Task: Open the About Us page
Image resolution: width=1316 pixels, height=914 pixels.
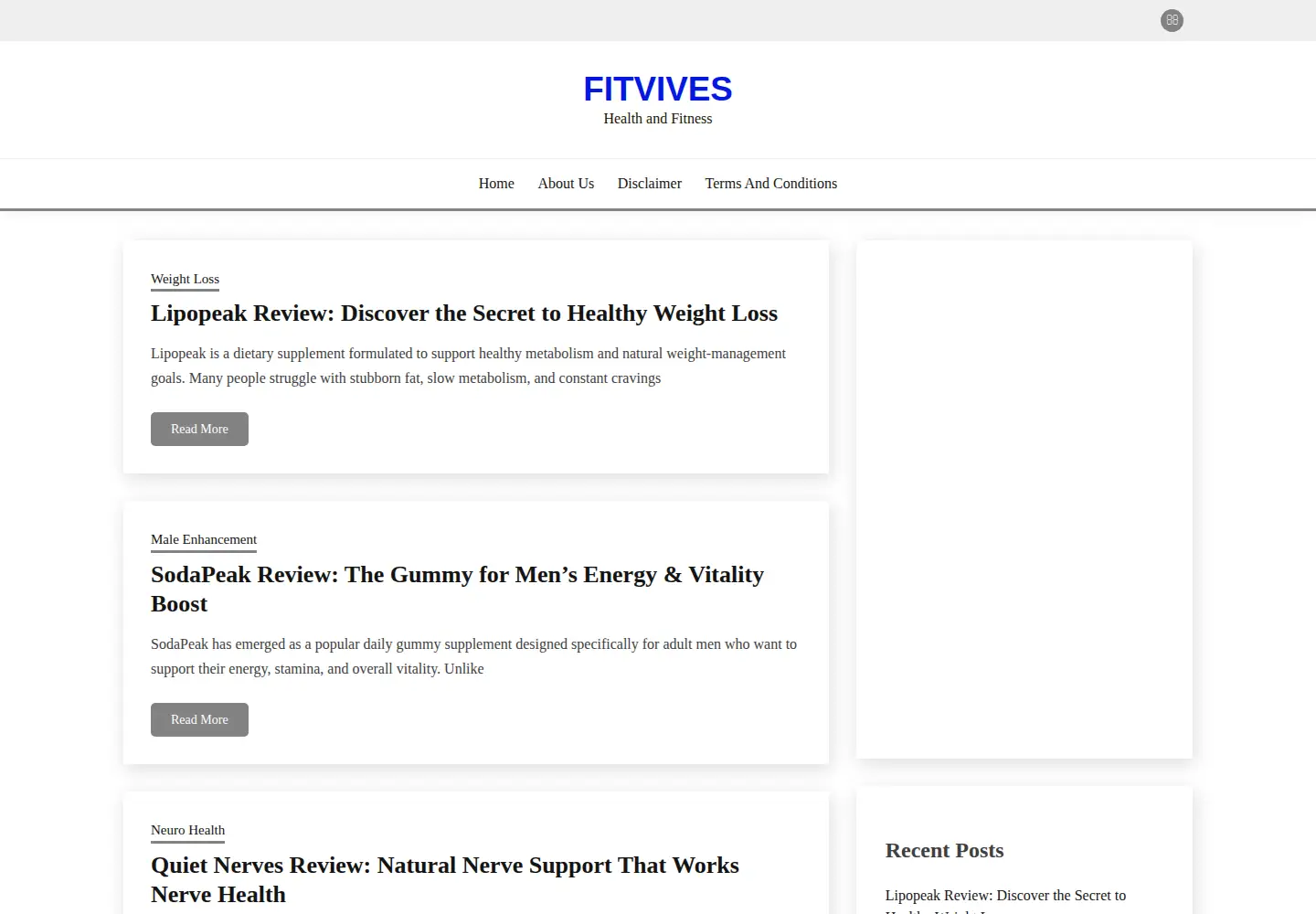Action: [566, 184]
